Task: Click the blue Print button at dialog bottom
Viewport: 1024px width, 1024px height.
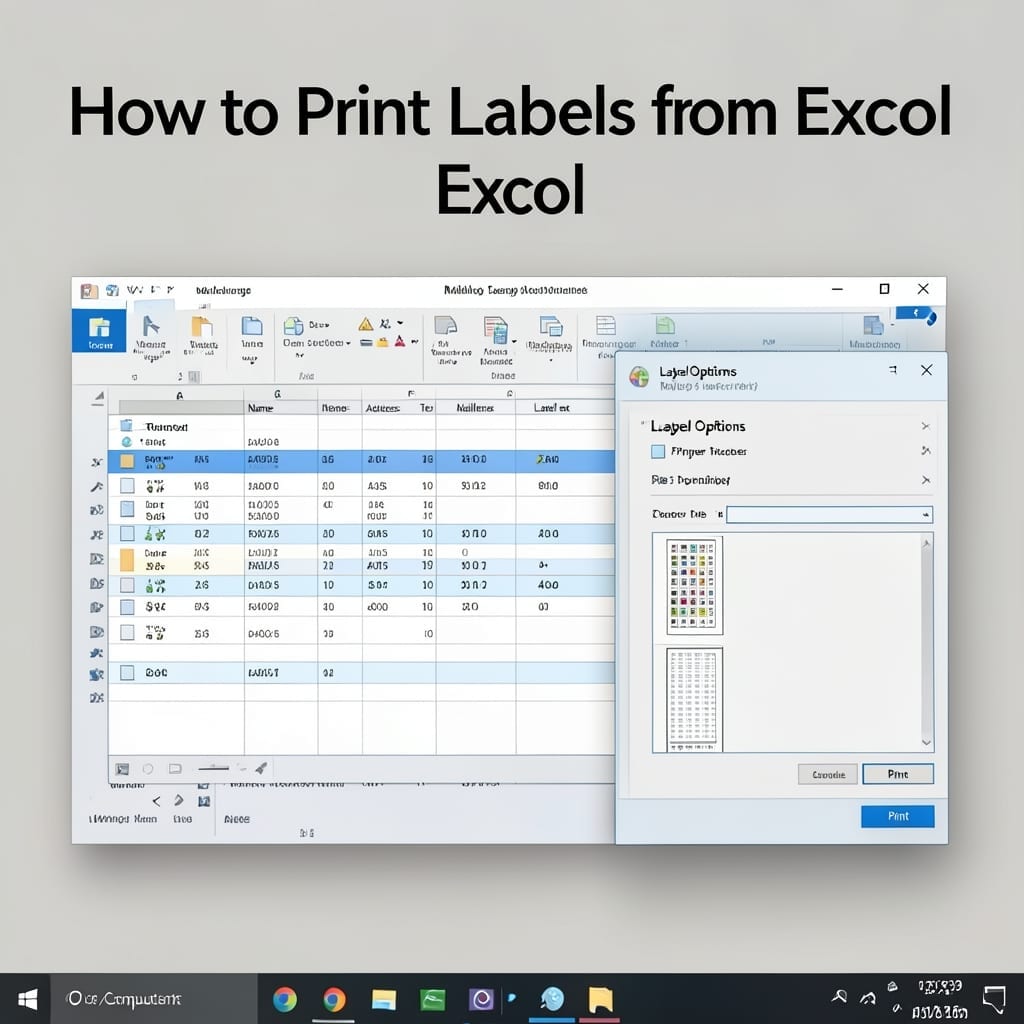Action: pos(897,816)
